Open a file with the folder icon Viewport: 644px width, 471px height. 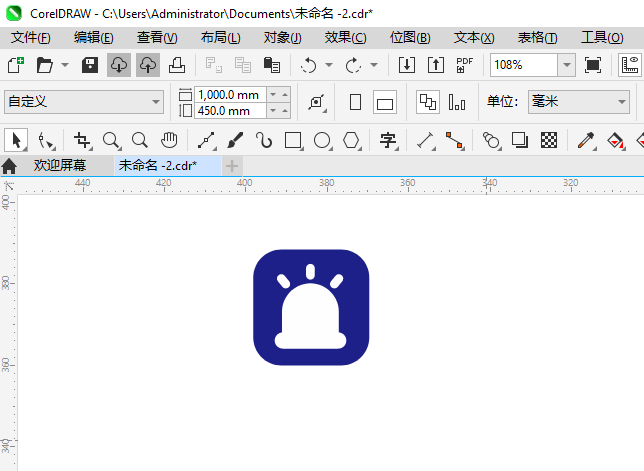(44, 65)
